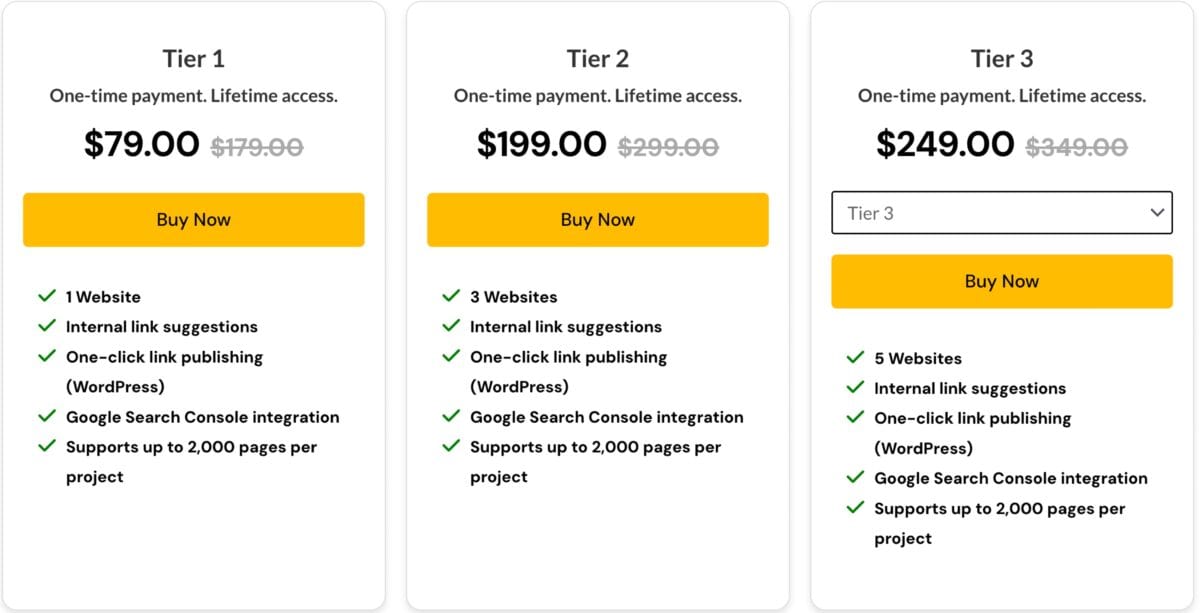Click Tier 2 One-click link publishing checkmark

451,356
